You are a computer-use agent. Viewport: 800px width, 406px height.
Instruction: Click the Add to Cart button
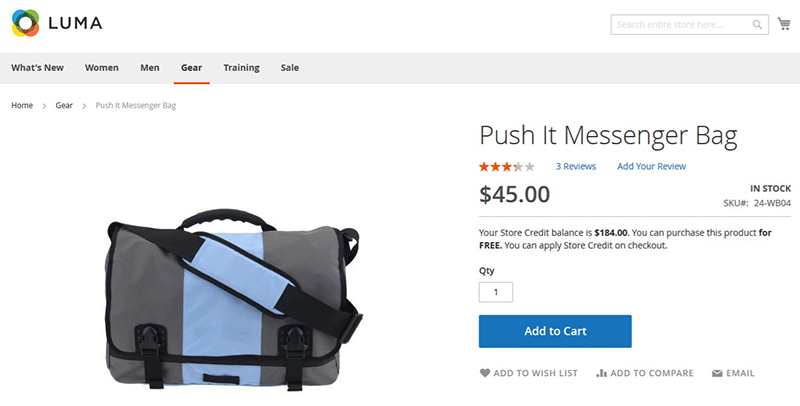coord(555,331)
